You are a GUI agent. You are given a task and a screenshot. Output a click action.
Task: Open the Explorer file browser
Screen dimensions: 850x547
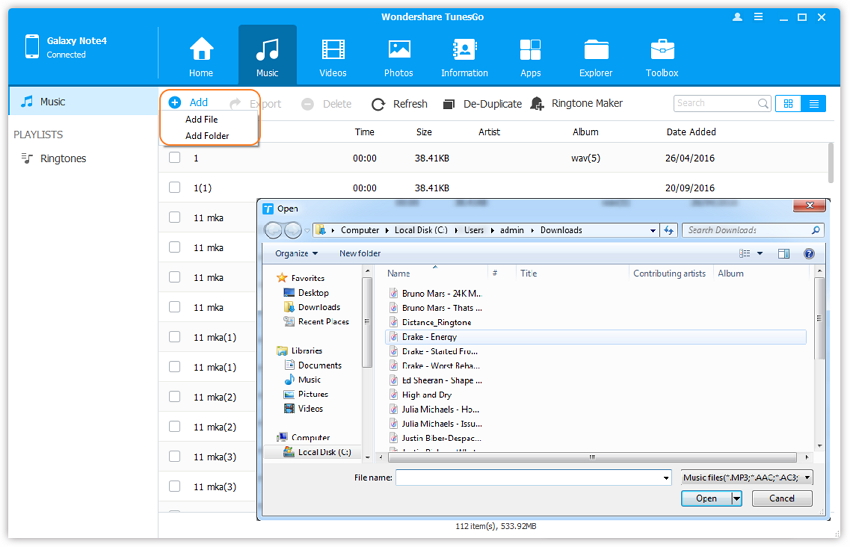point(596,55)
